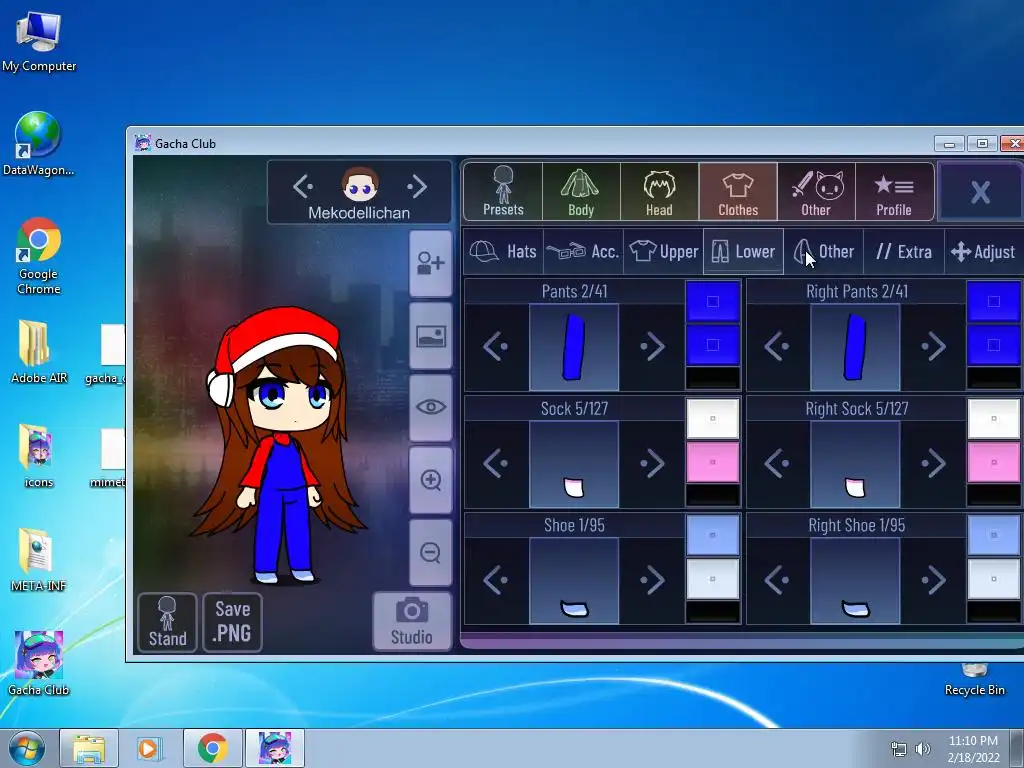Select previous Right Shoe style
This screenshot has height=768, width=1024.
777,580
